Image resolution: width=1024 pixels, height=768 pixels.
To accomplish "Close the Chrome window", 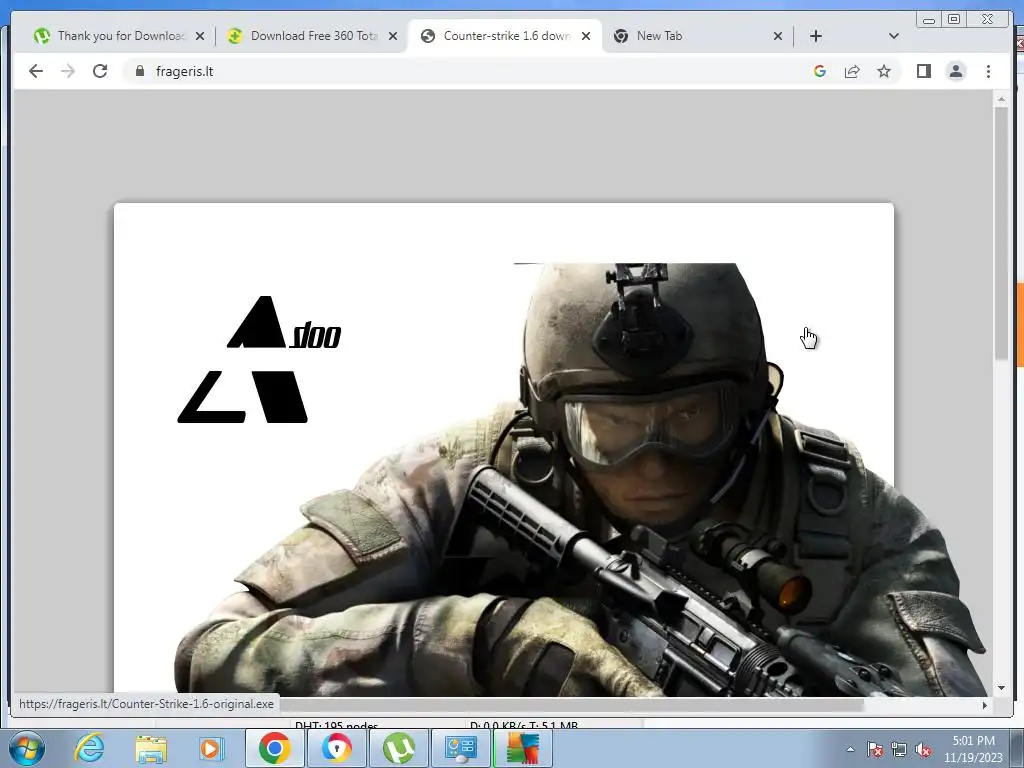I will click(988, 20).
